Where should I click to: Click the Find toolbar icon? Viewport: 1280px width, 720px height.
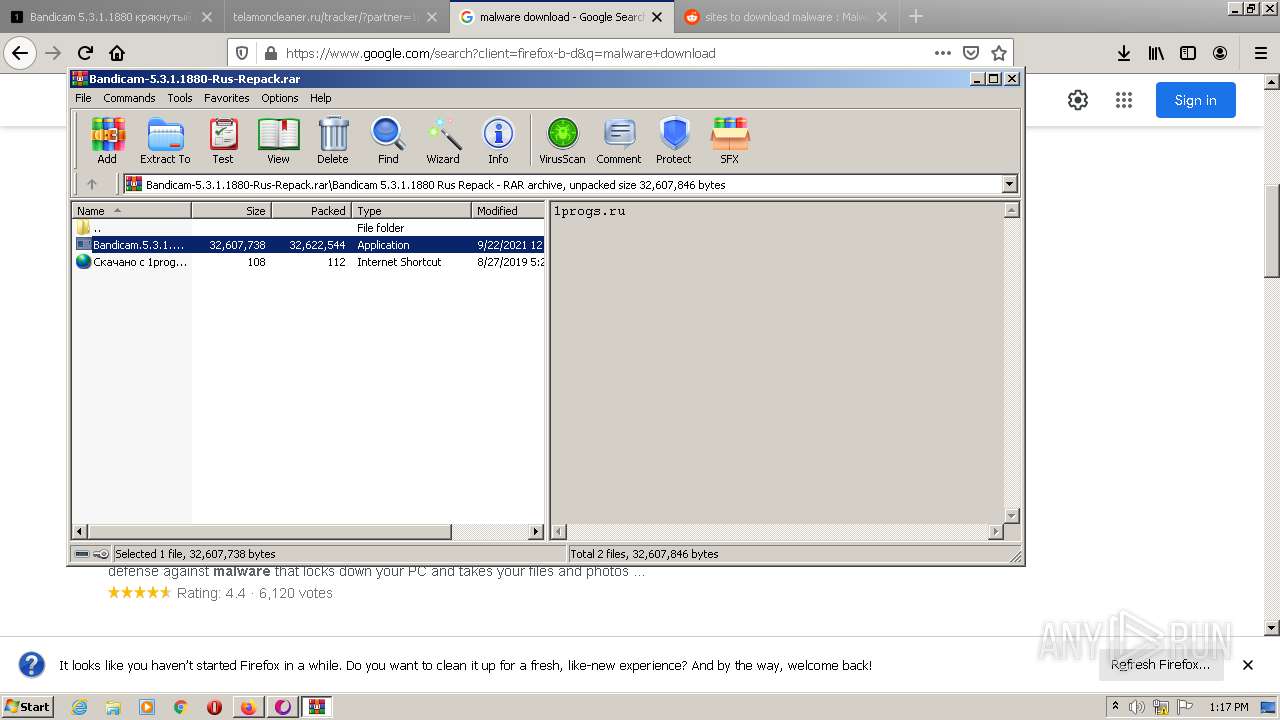point(388,140)
